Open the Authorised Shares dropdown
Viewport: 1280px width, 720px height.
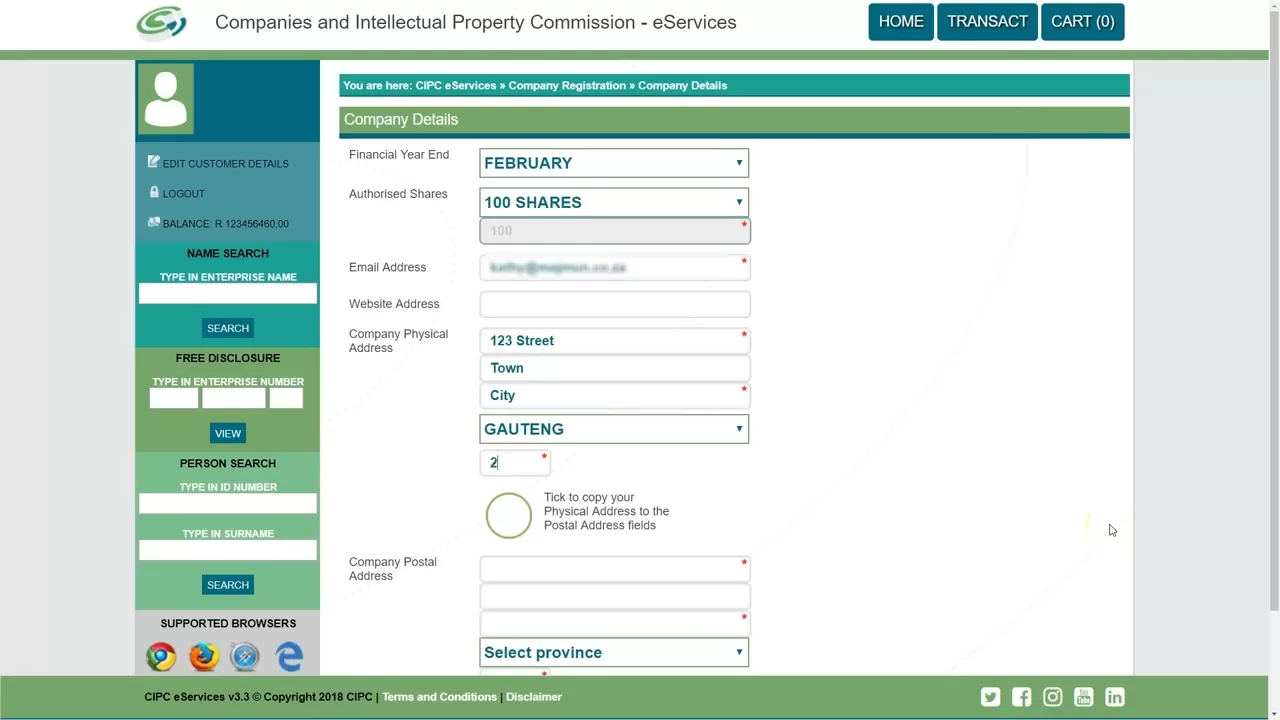(x=613, y=202)
